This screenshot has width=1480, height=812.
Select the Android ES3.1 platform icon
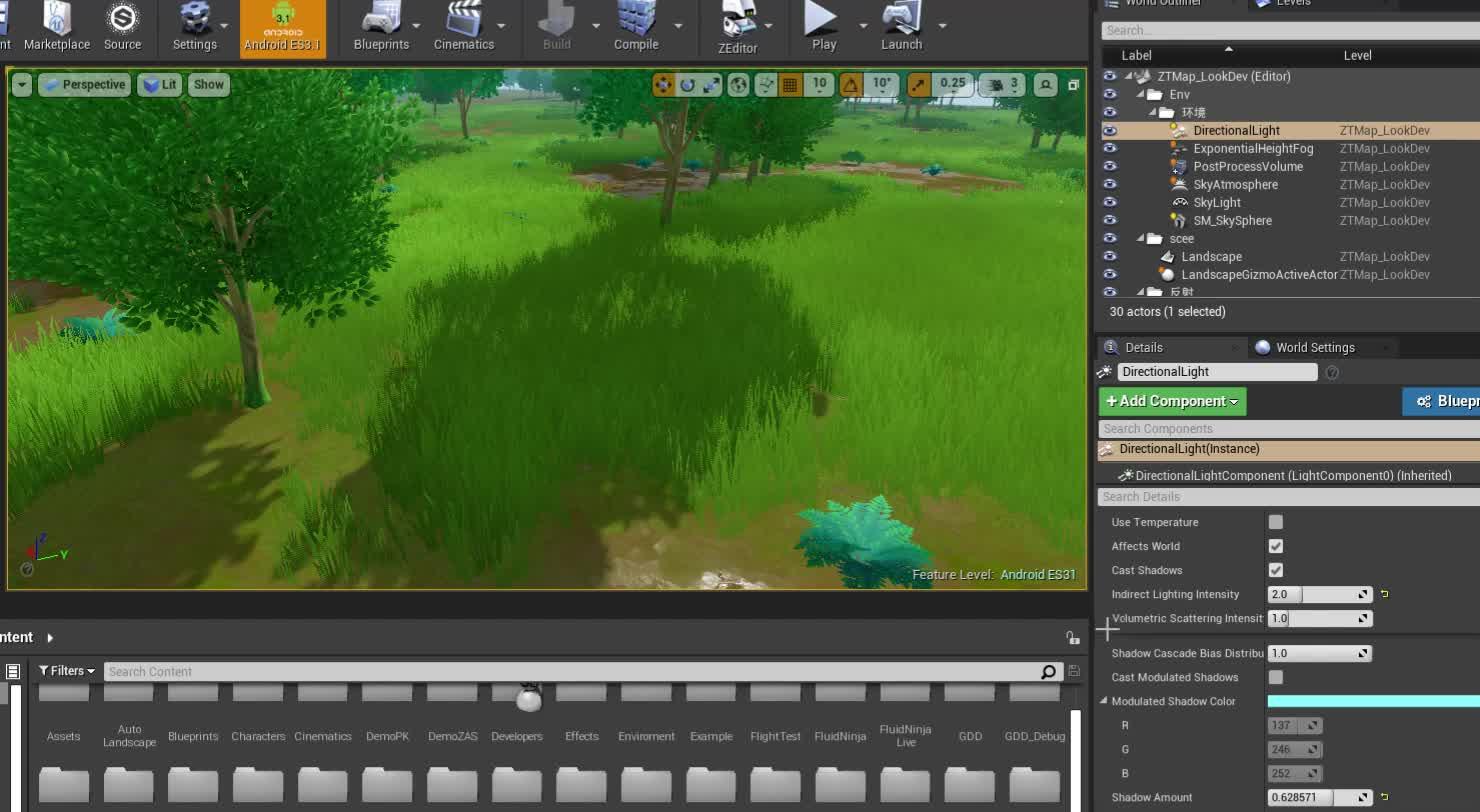coord(283,27)
